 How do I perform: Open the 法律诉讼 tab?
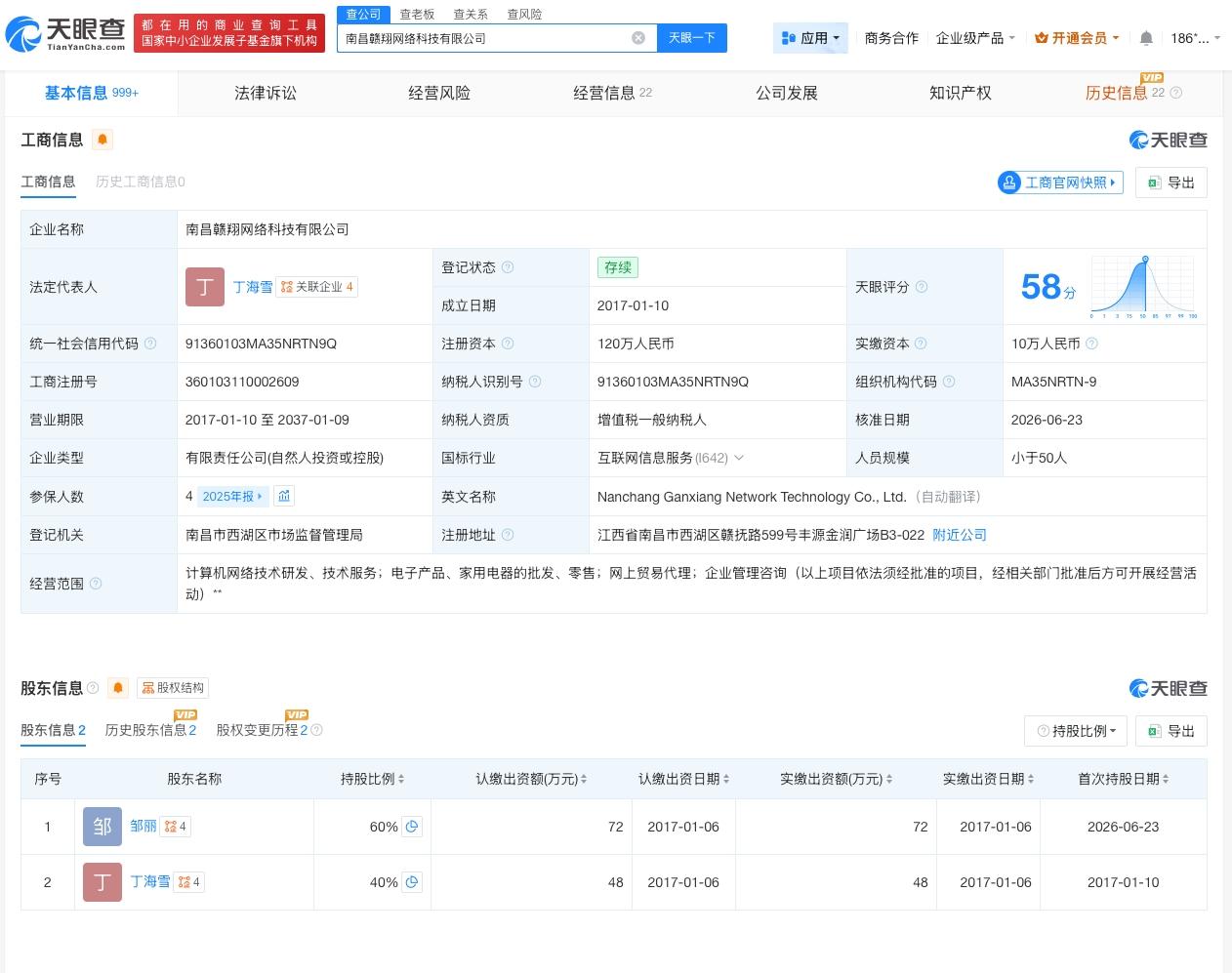pos(266,93)
